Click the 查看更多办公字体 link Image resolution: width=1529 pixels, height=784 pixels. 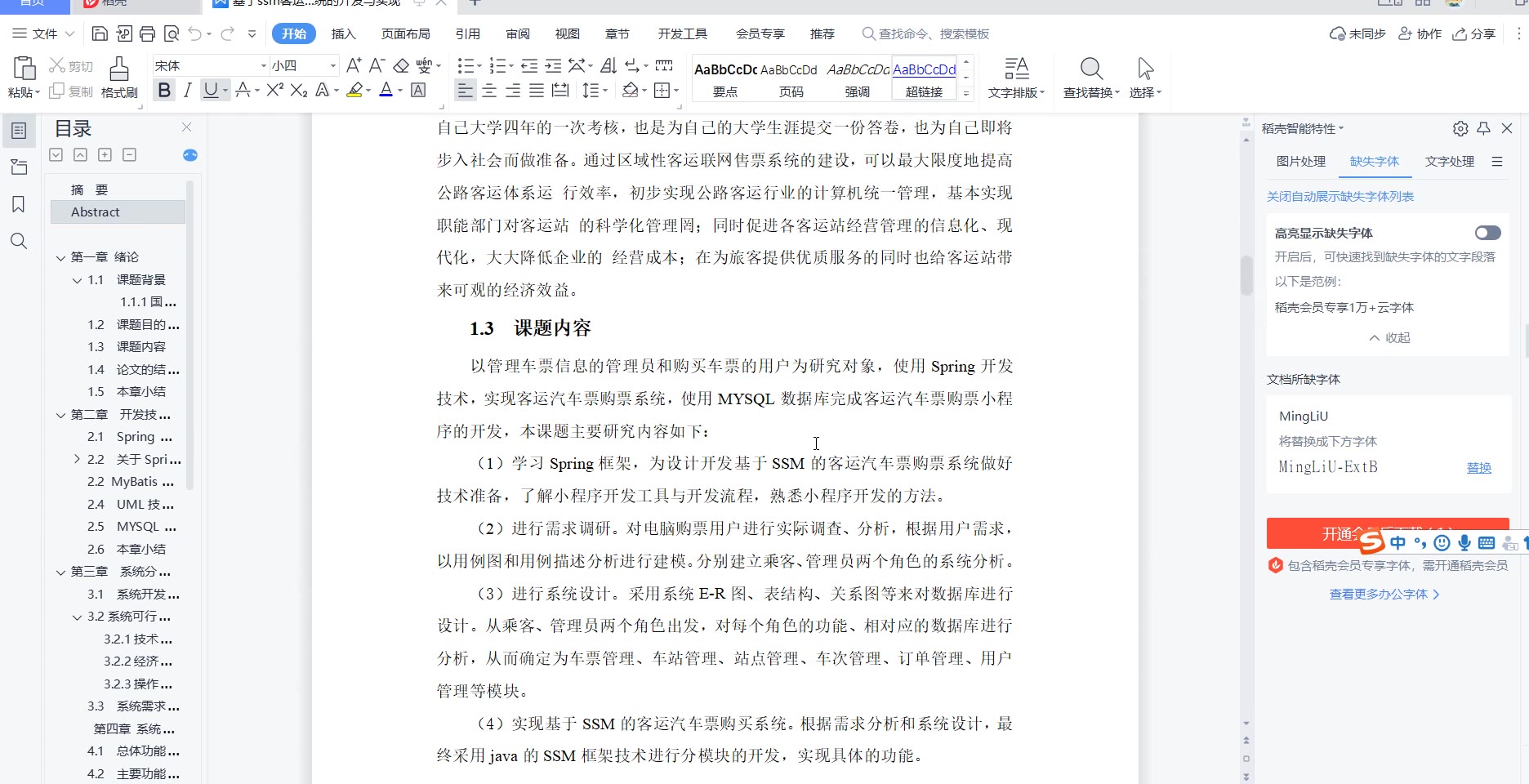[1384, 594]
